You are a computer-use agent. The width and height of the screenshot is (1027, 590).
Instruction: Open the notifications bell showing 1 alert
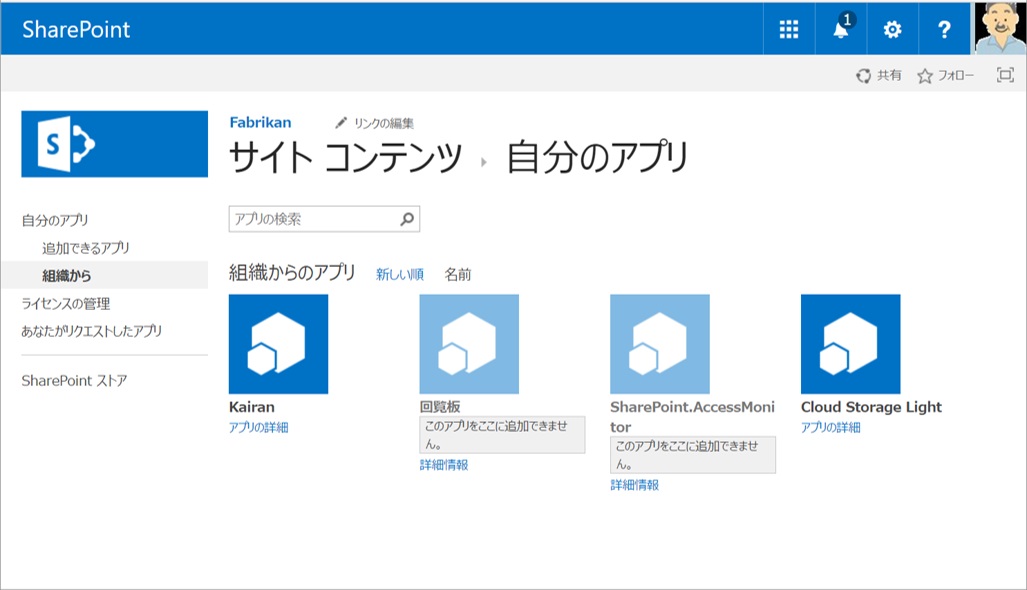click(840, 28)
